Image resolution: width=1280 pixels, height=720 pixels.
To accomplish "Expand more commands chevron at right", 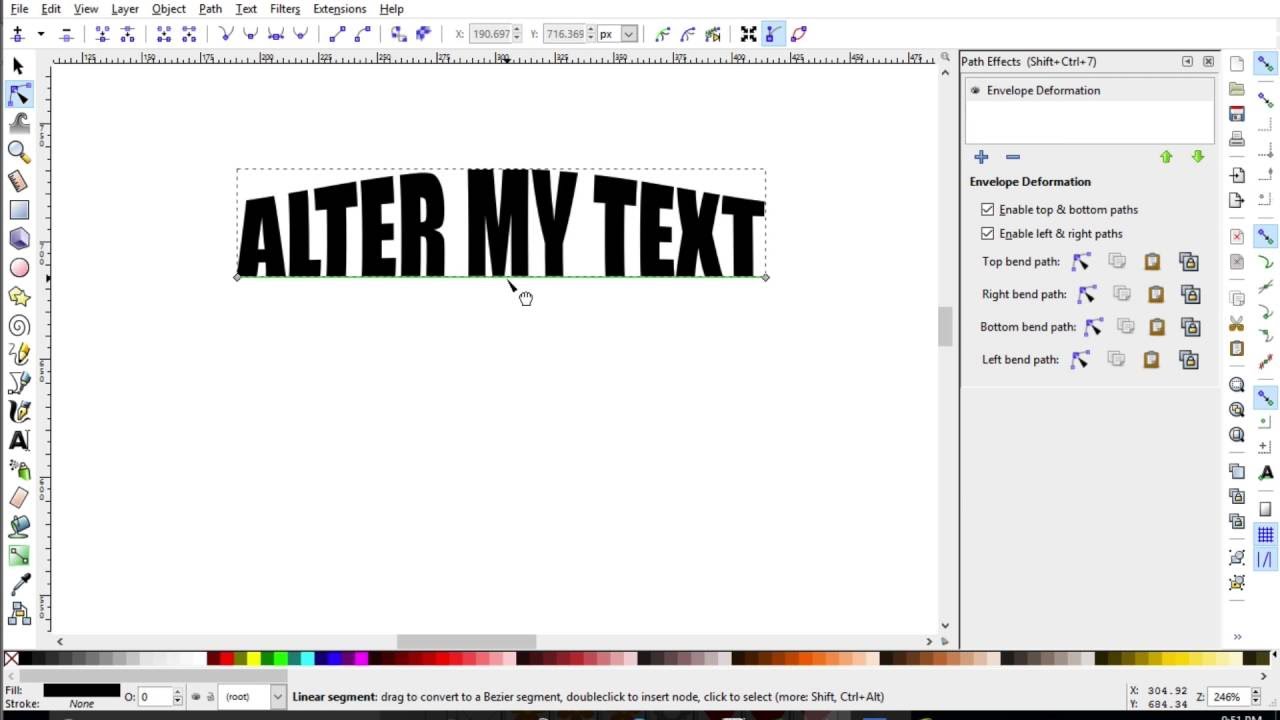I will (1237, 637).
